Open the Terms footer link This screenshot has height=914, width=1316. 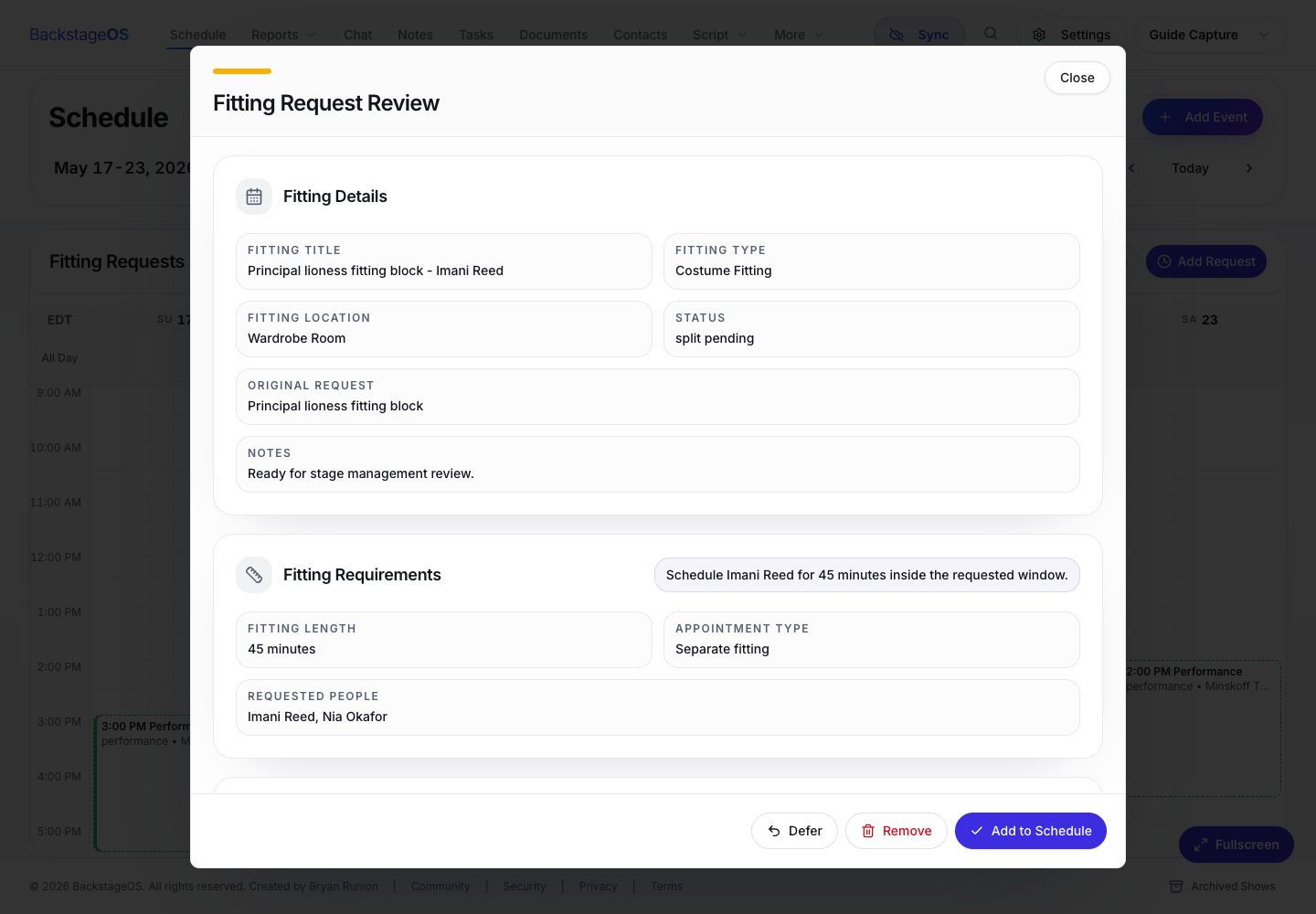pyautogui.click(x=666, y=887)
